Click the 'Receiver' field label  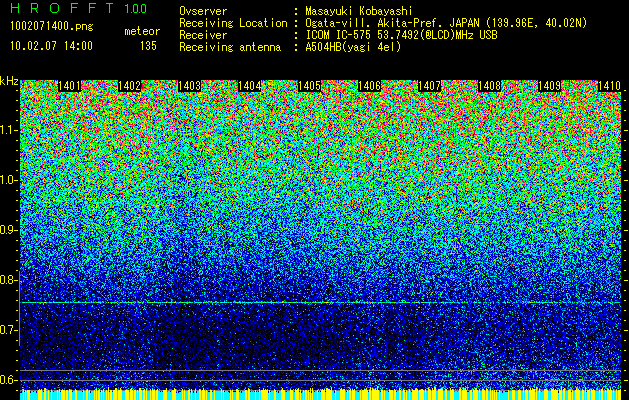[x=203, y=35]
